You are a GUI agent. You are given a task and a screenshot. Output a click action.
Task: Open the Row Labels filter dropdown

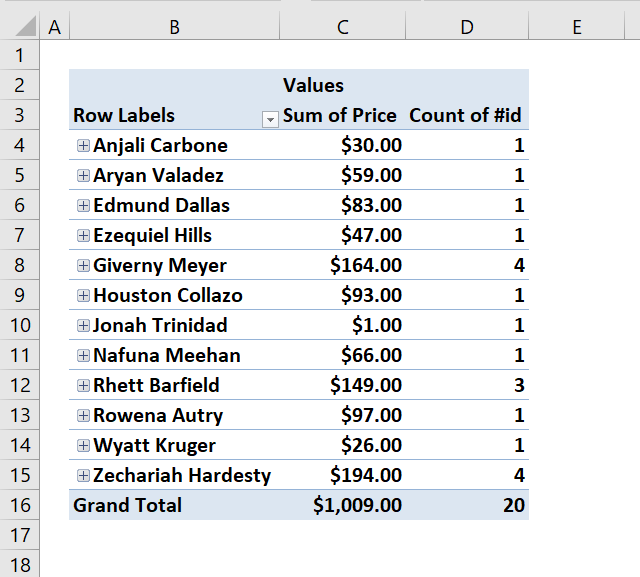pos(270,119)
